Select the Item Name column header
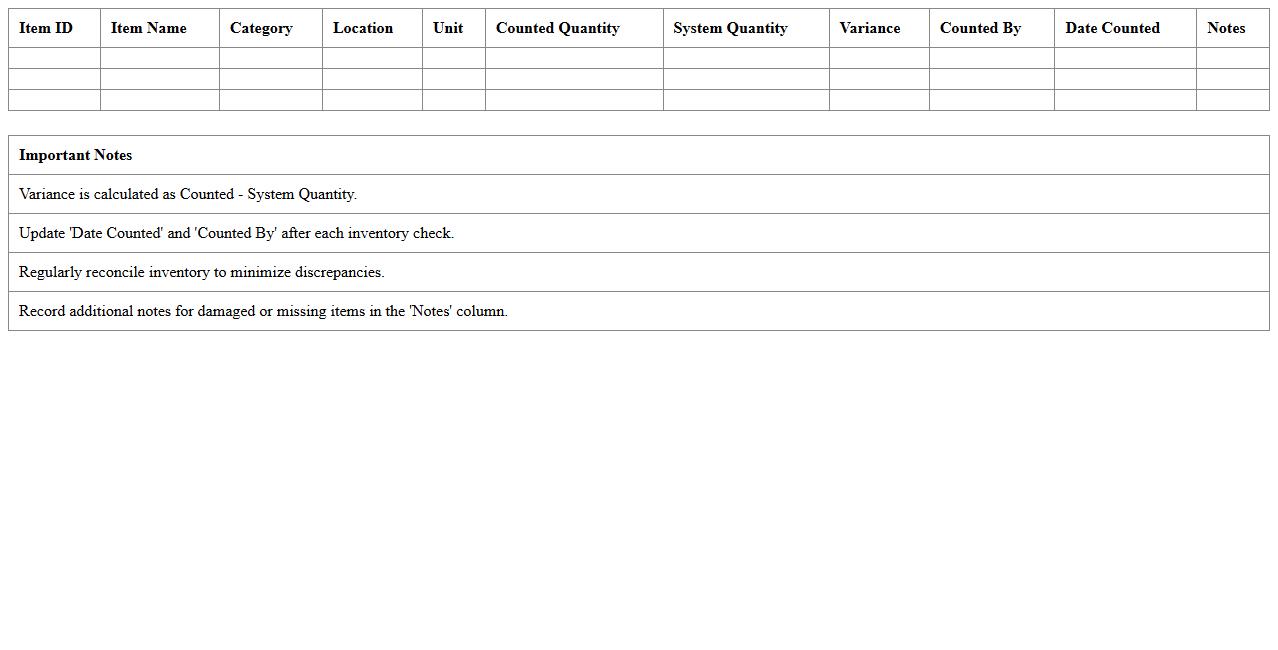1278x650 pixels. pos(148,28)
